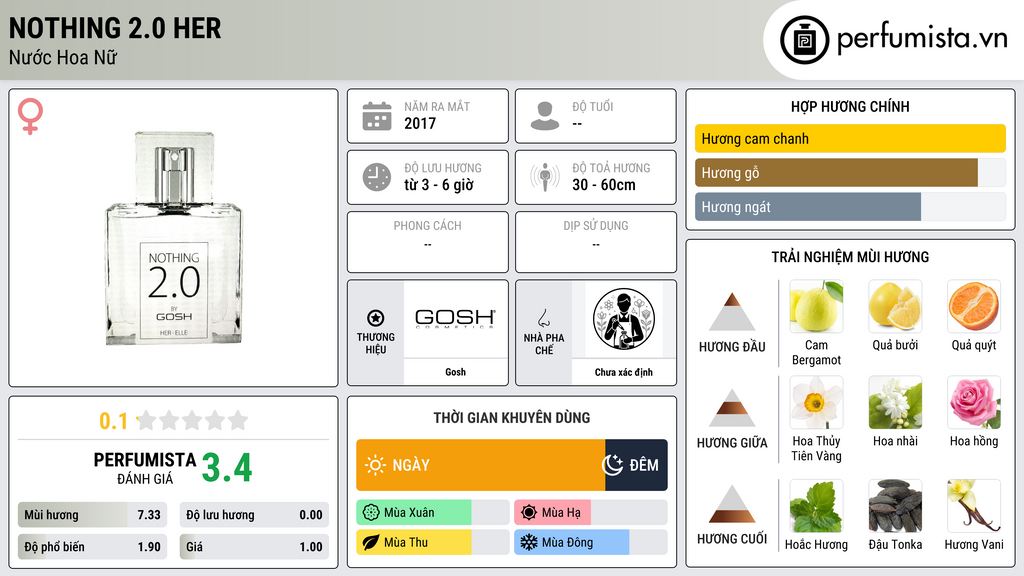
Task: Click the moon icon next to Đêm
Action: click(613, 465)
